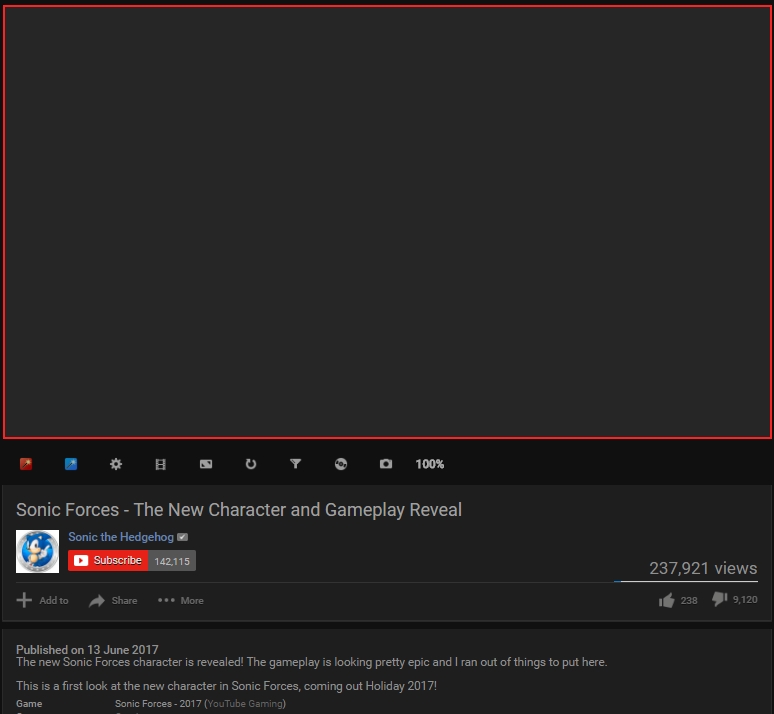Click the red magic wand icon
This screenshot has height=714, width=774.
26,464
